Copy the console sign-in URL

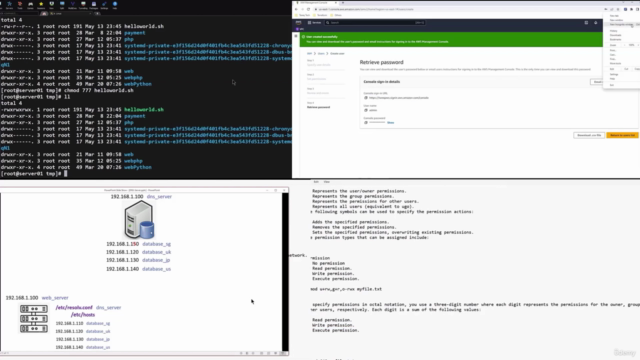[366, 98]
